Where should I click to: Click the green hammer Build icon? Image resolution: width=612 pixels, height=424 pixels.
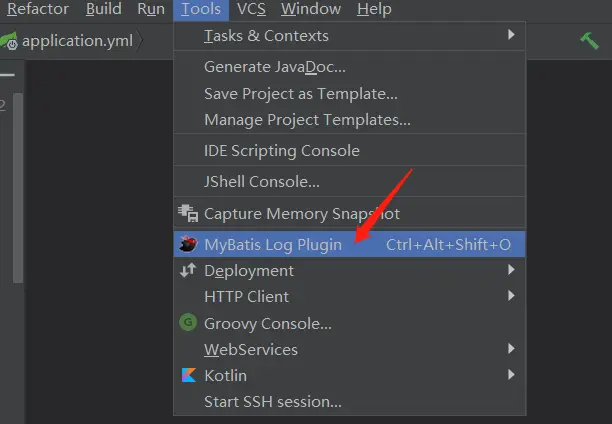(x=589, y=40)
